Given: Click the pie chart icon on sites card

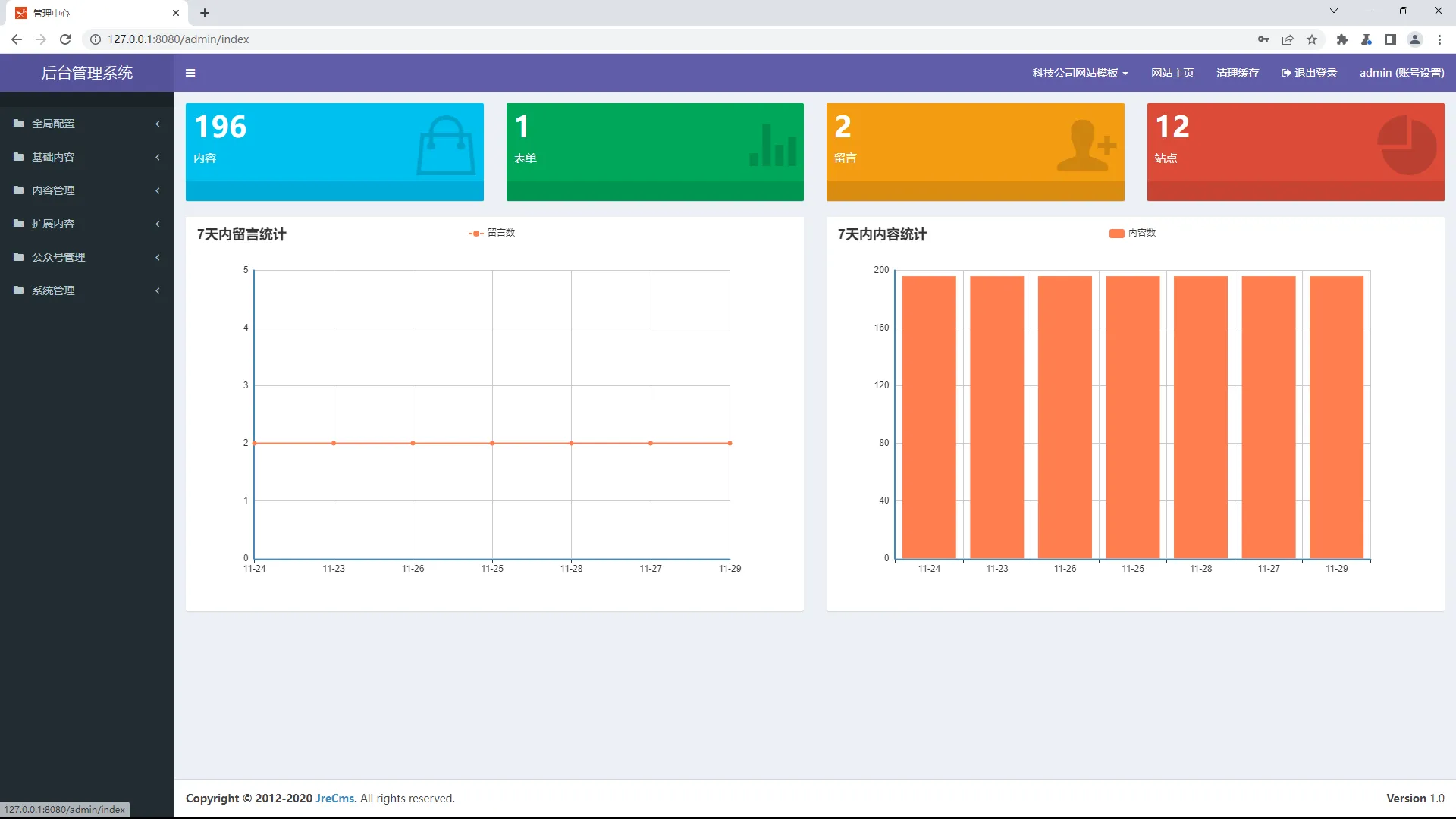Looking at the screenshot, I should coord(1407,145).
